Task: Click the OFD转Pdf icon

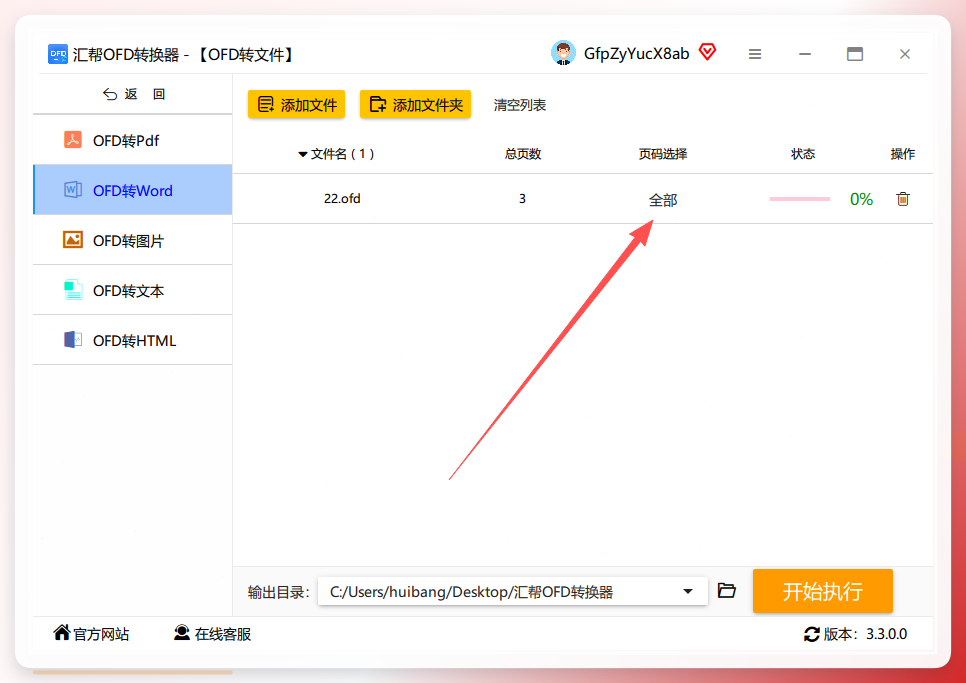Action: [73, 140]
